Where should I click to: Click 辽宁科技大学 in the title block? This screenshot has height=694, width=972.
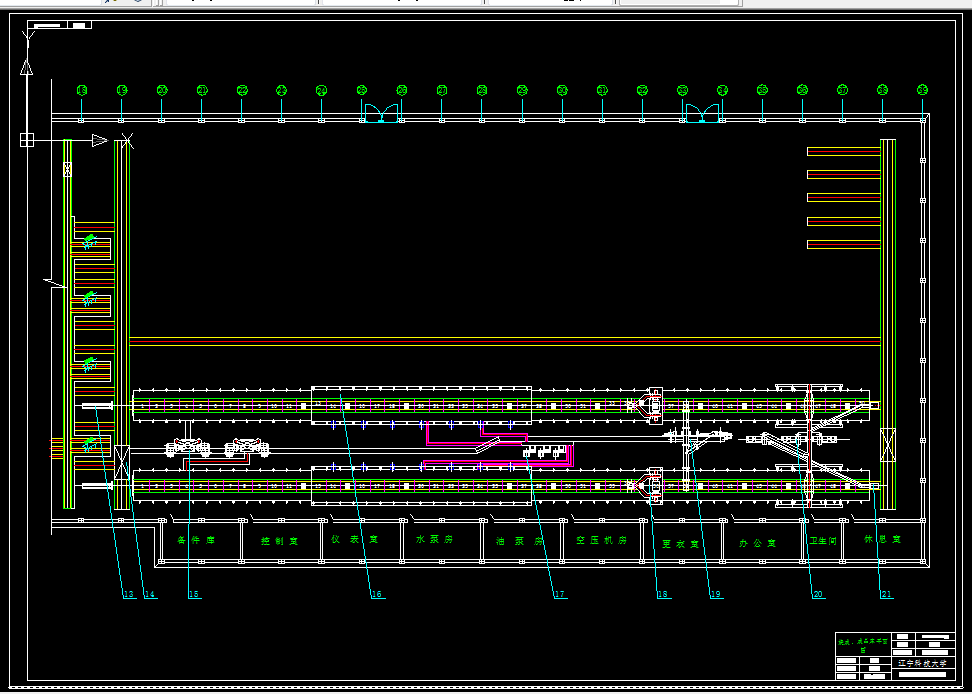(x=923, y=663)
